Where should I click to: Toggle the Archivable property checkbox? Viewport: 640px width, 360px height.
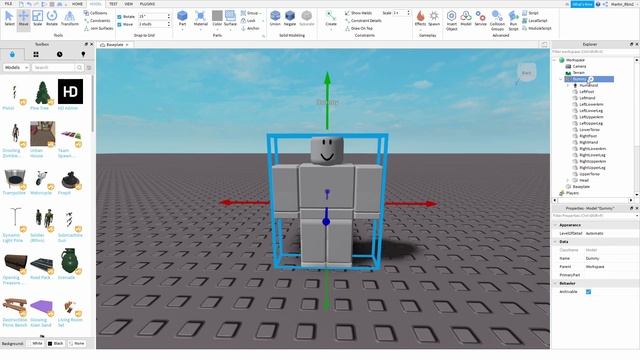click(588, 292)
